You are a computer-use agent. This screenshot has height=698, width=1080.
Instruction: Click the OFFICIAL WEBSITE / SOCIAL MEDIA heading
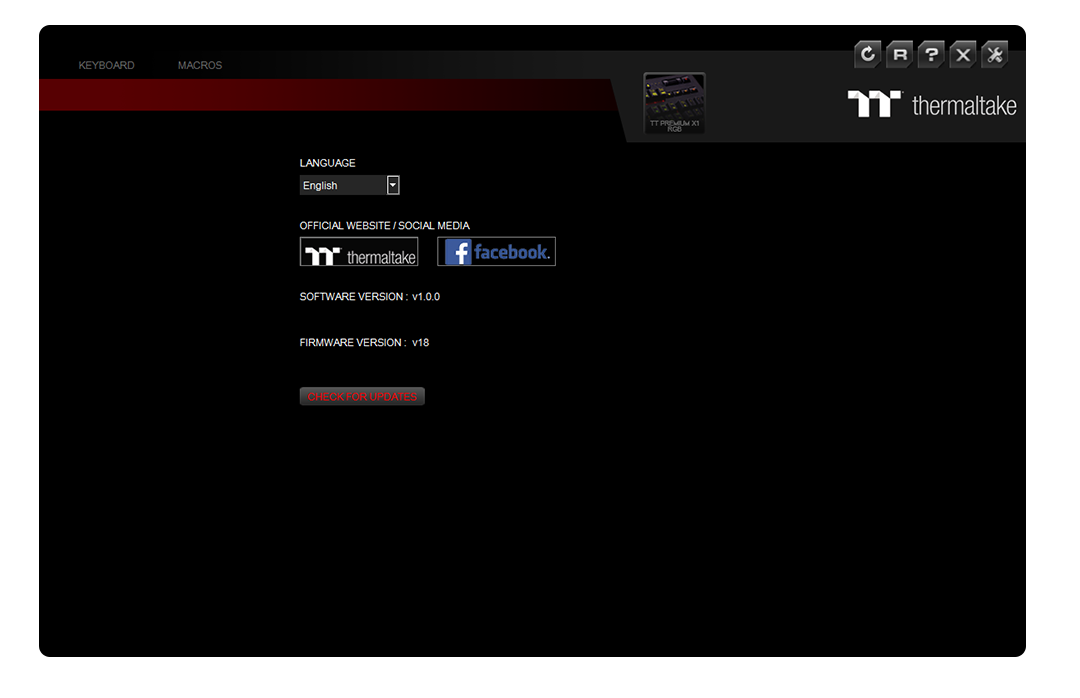384,226
